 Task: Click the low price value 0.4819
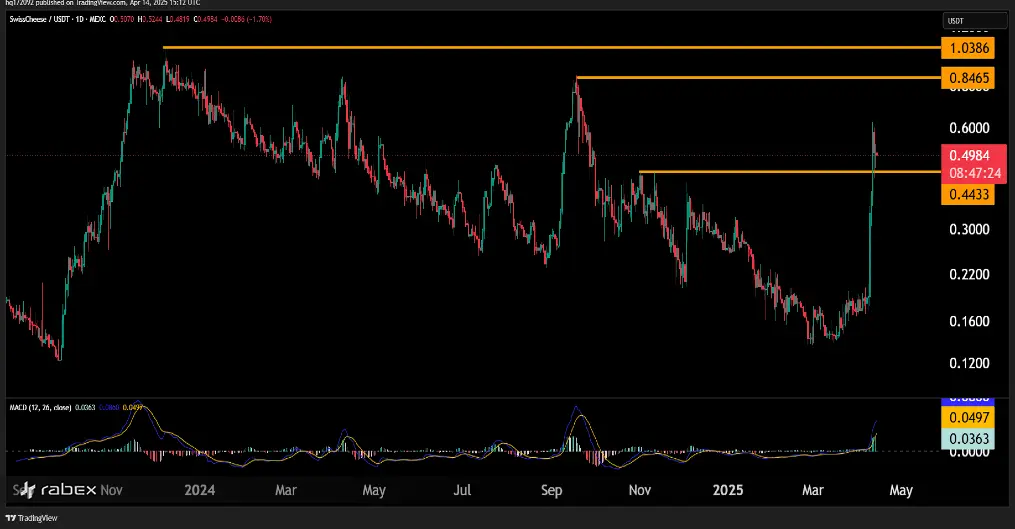tap(179, 19)
